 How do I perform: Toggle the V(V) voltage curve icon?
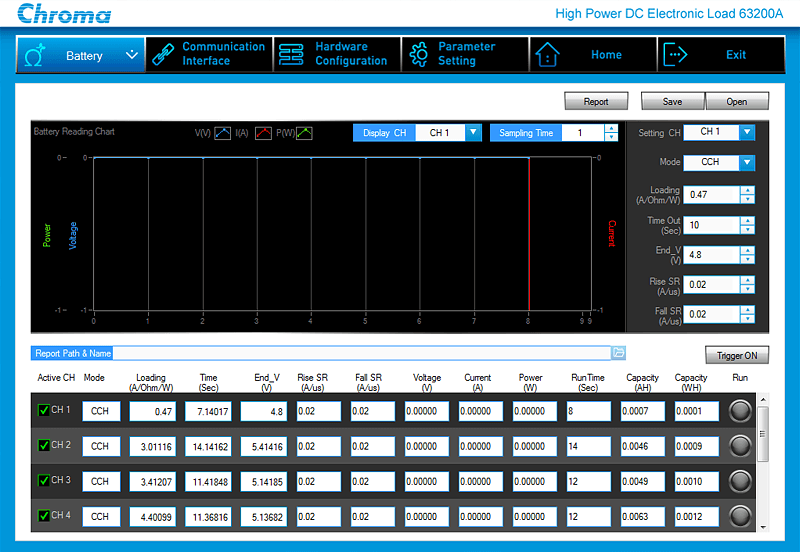(222, 133)
